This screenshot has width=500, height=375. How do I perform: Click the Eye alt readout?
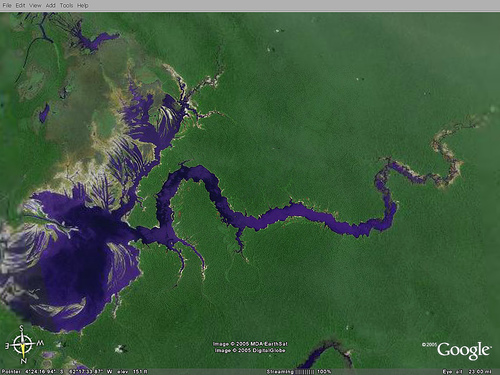pyautogui.click(x=467, y=372)
